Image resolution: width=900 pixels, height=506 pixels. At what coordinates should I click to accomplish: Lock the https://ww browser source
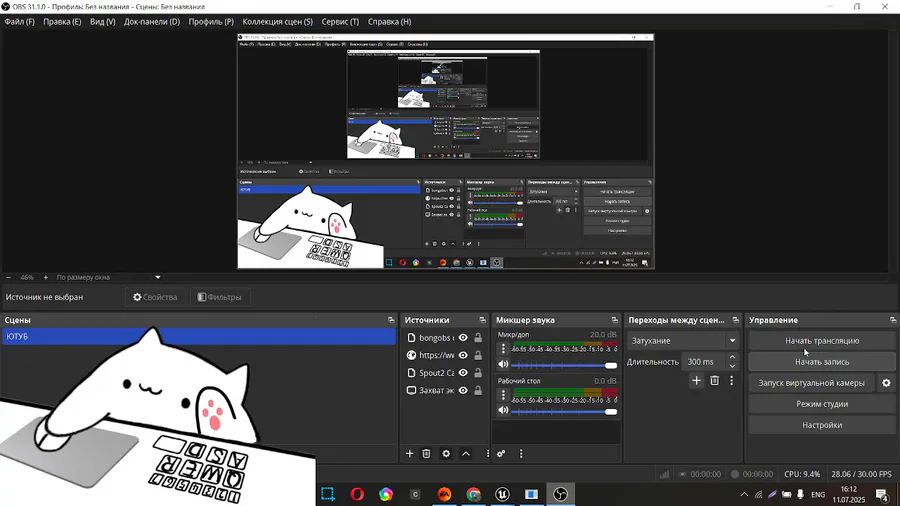(478, 355)
